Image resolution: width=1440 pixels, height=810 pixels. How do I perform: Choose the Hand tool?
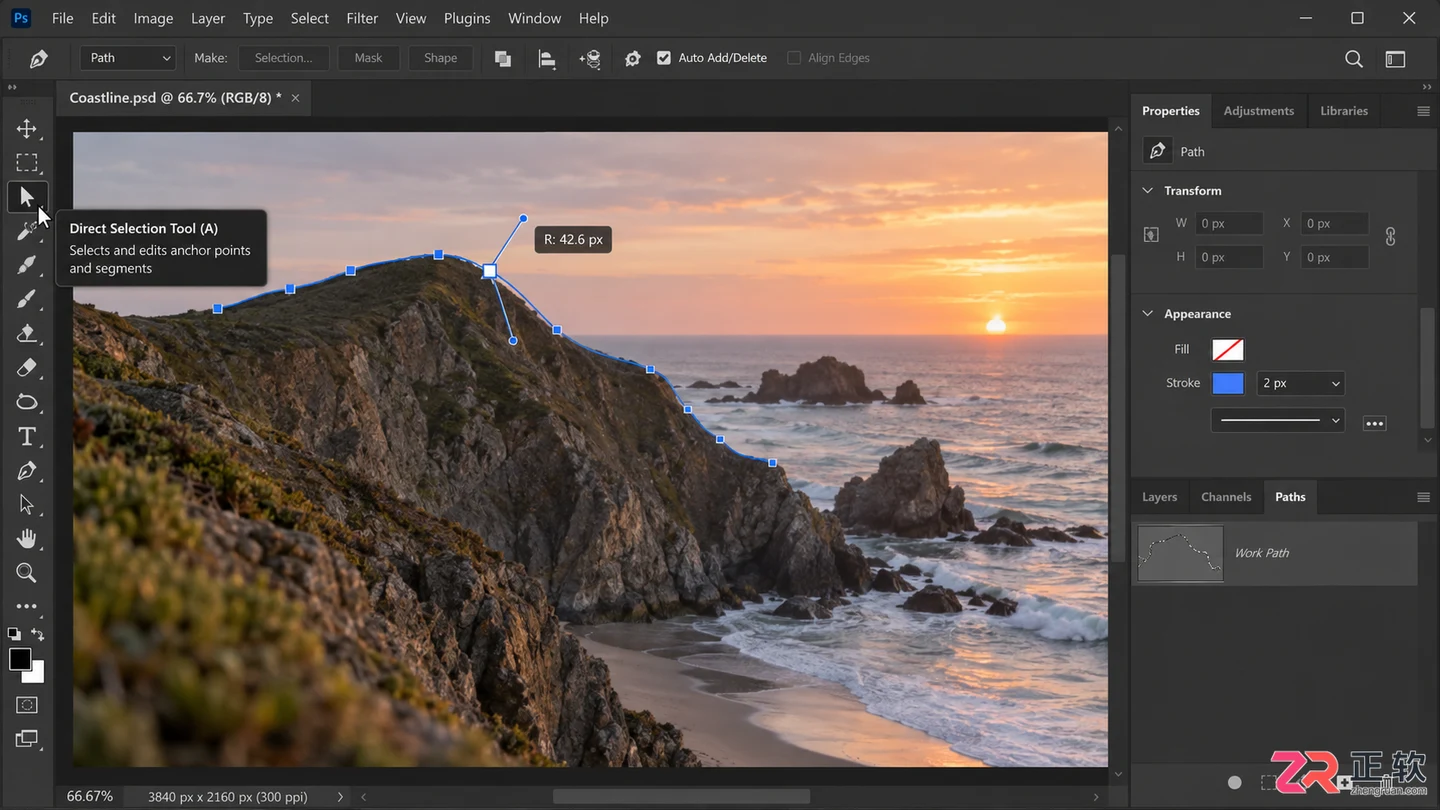[x=27, y=539]
